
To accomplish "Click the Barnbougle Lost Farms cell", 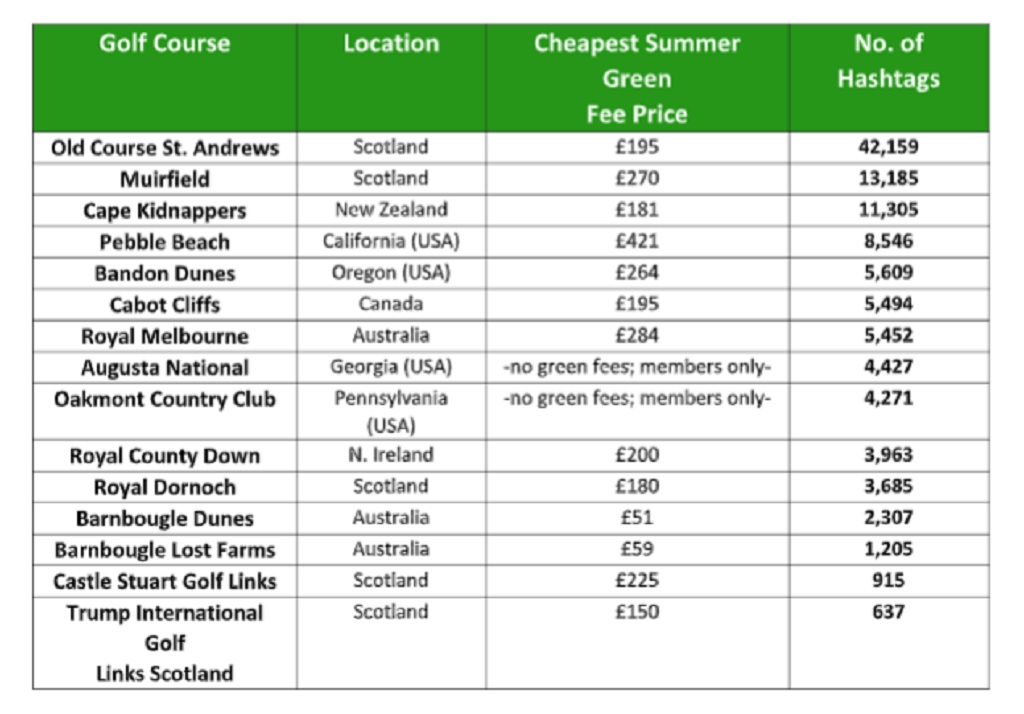I will (x=165, y=549).
